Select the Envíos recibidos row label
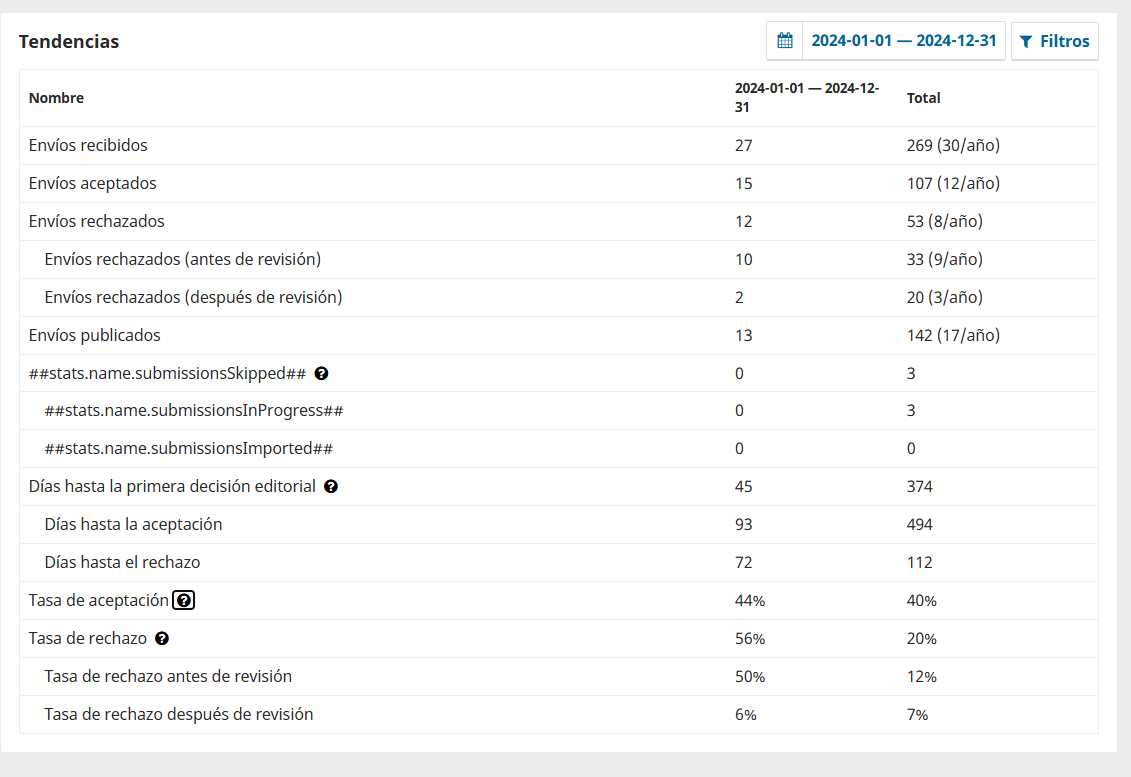Image resolution: width=1131 pixels, height=777 pixels. click(88, 145)
